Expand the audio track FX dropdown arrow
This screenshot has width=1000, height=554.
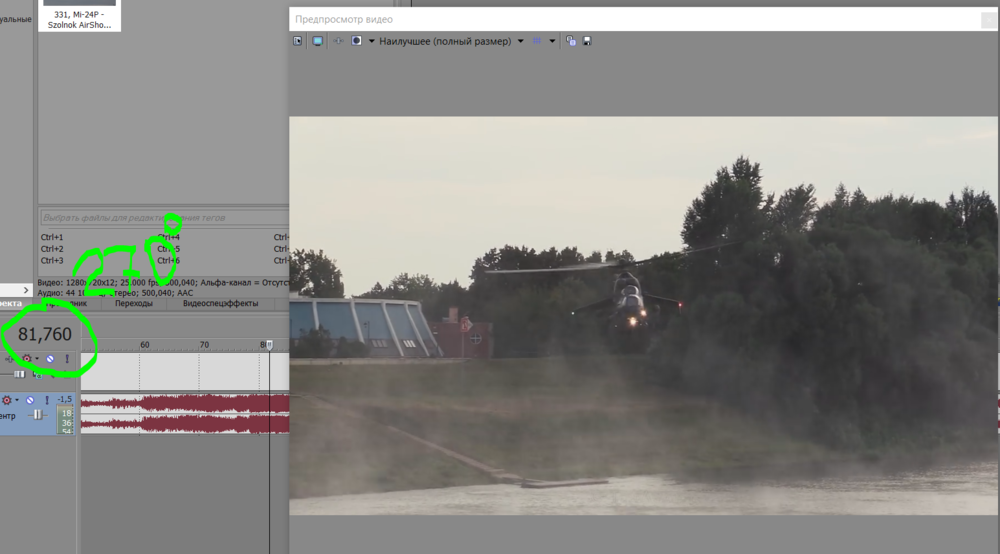17,400
